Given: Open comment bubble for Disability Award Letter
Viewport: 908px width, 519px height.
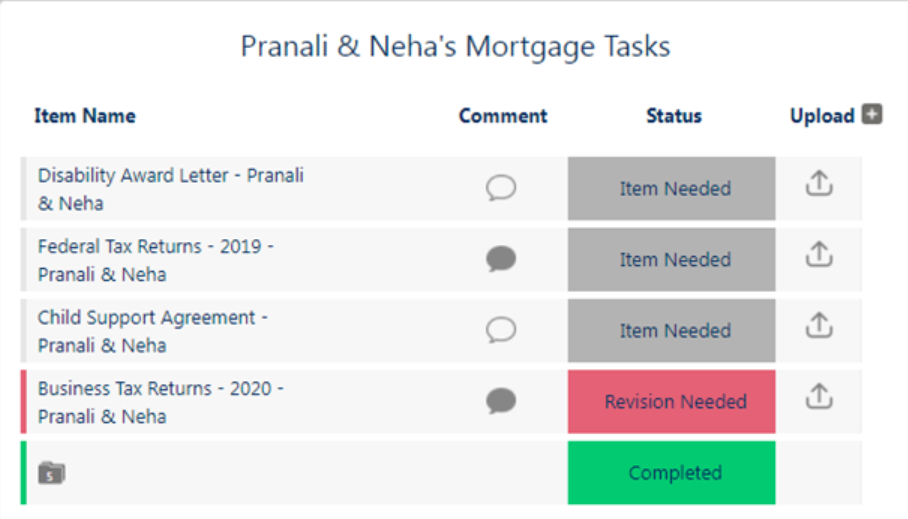Looking at the screenshot, I should point(501,188).
